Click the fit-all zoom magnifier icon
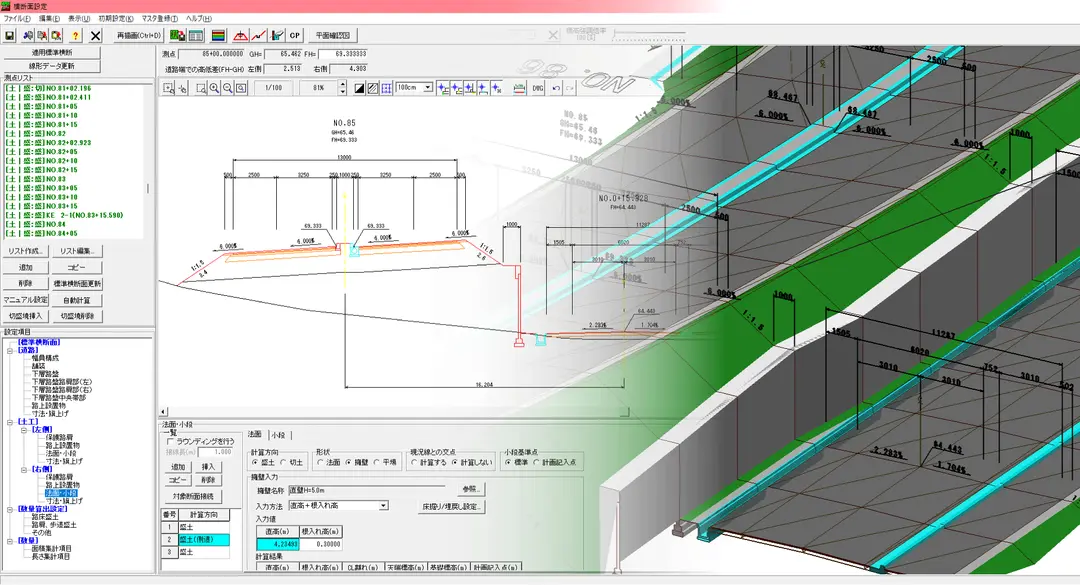Viewport: 1080px width, 585px height. [240, 88]
